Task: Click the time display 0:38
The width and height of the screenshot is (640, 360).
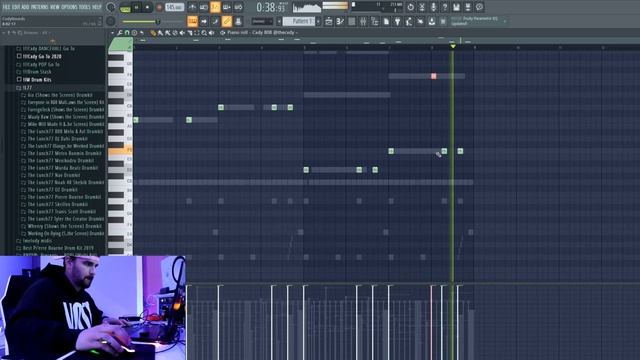Action: (x=271, y=7)
